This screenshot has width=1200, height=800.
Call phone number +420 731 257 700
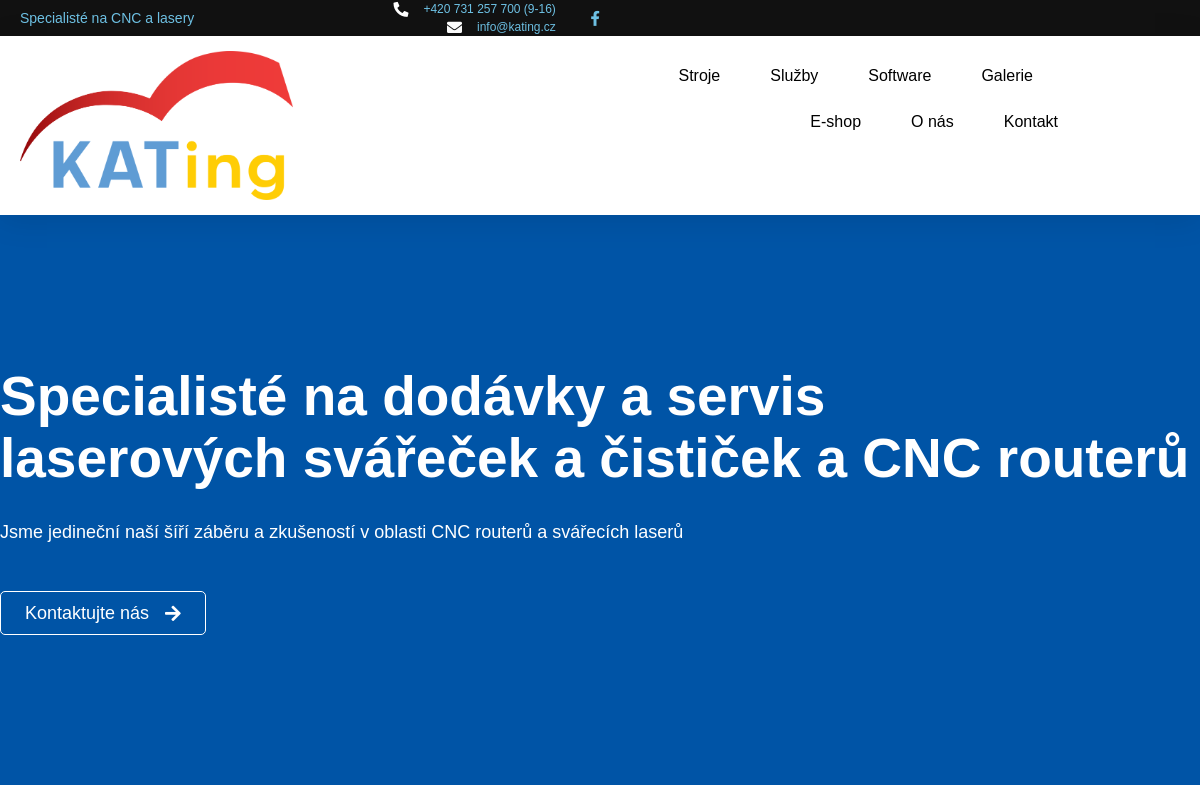(490, 9)
